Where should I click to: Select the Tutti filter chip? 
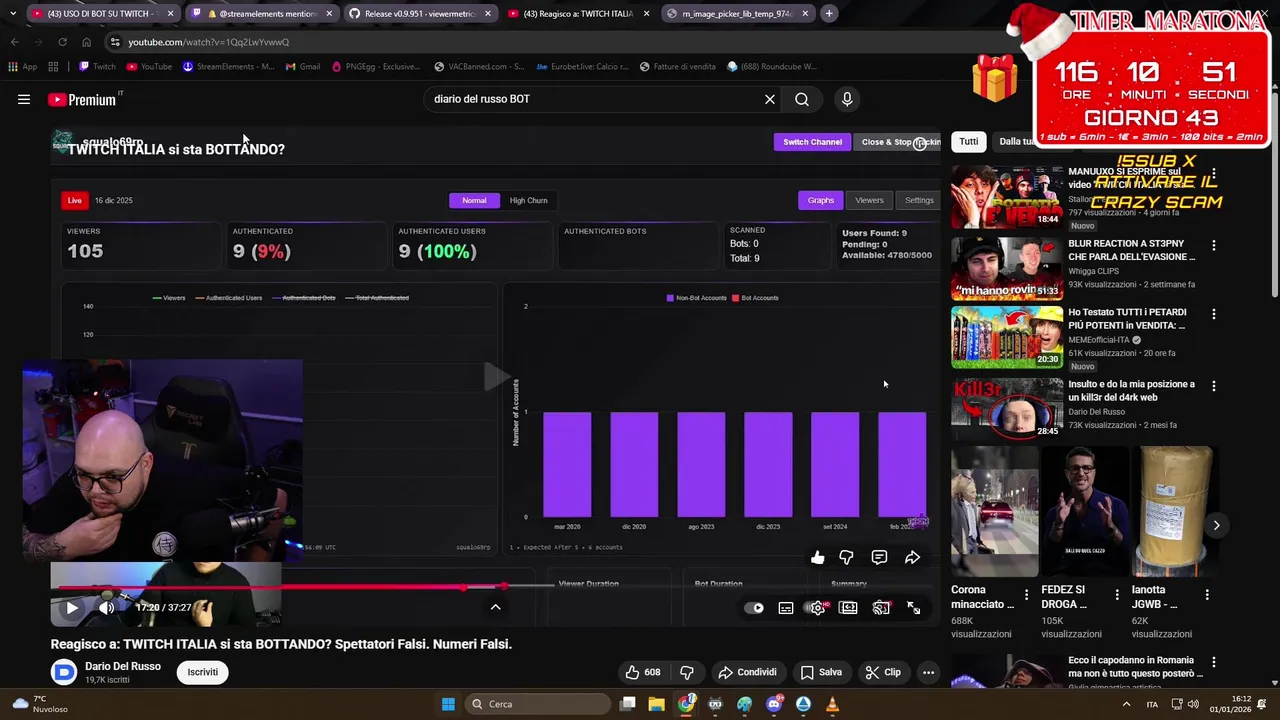pyautogui.click(x=968, y=141)
